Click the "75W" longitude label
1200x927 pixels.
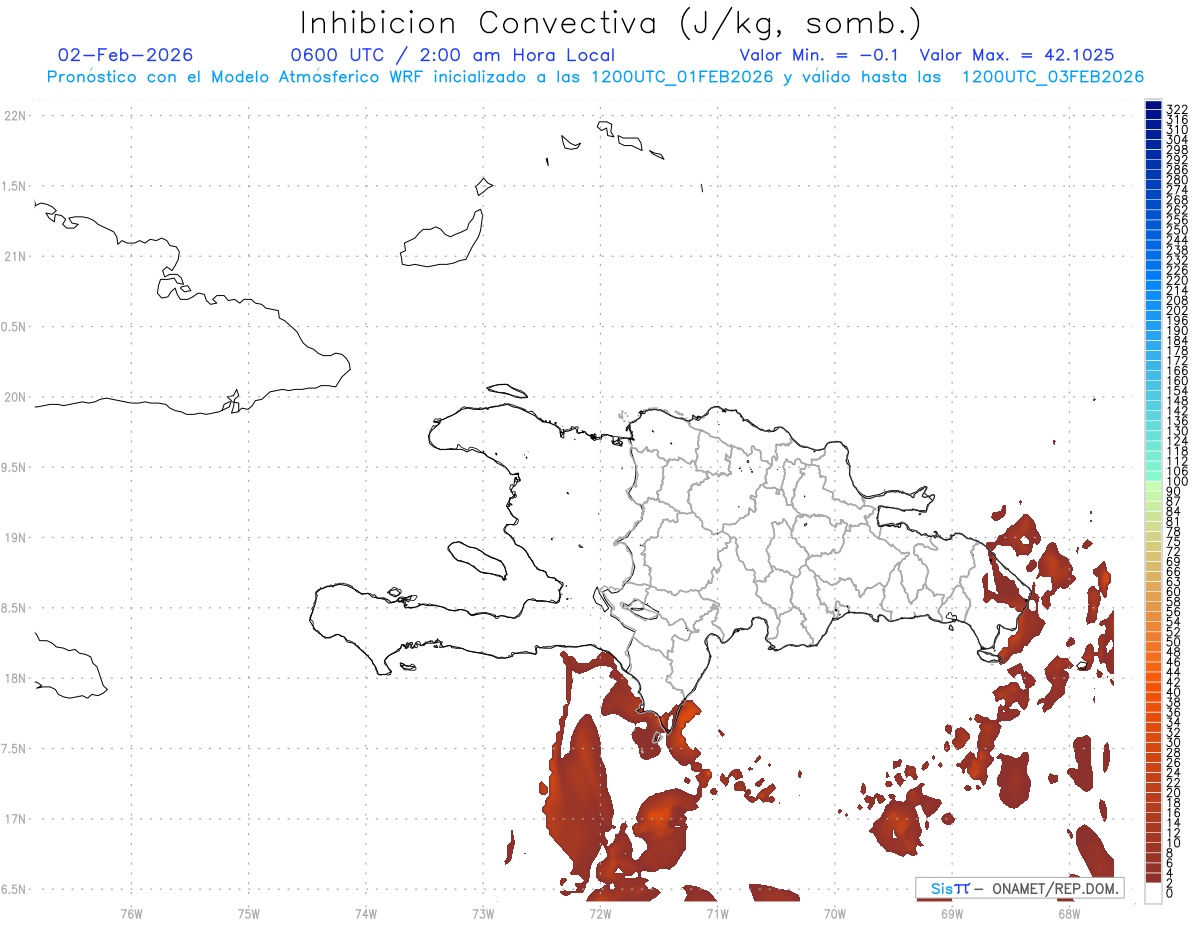(249, 912)
